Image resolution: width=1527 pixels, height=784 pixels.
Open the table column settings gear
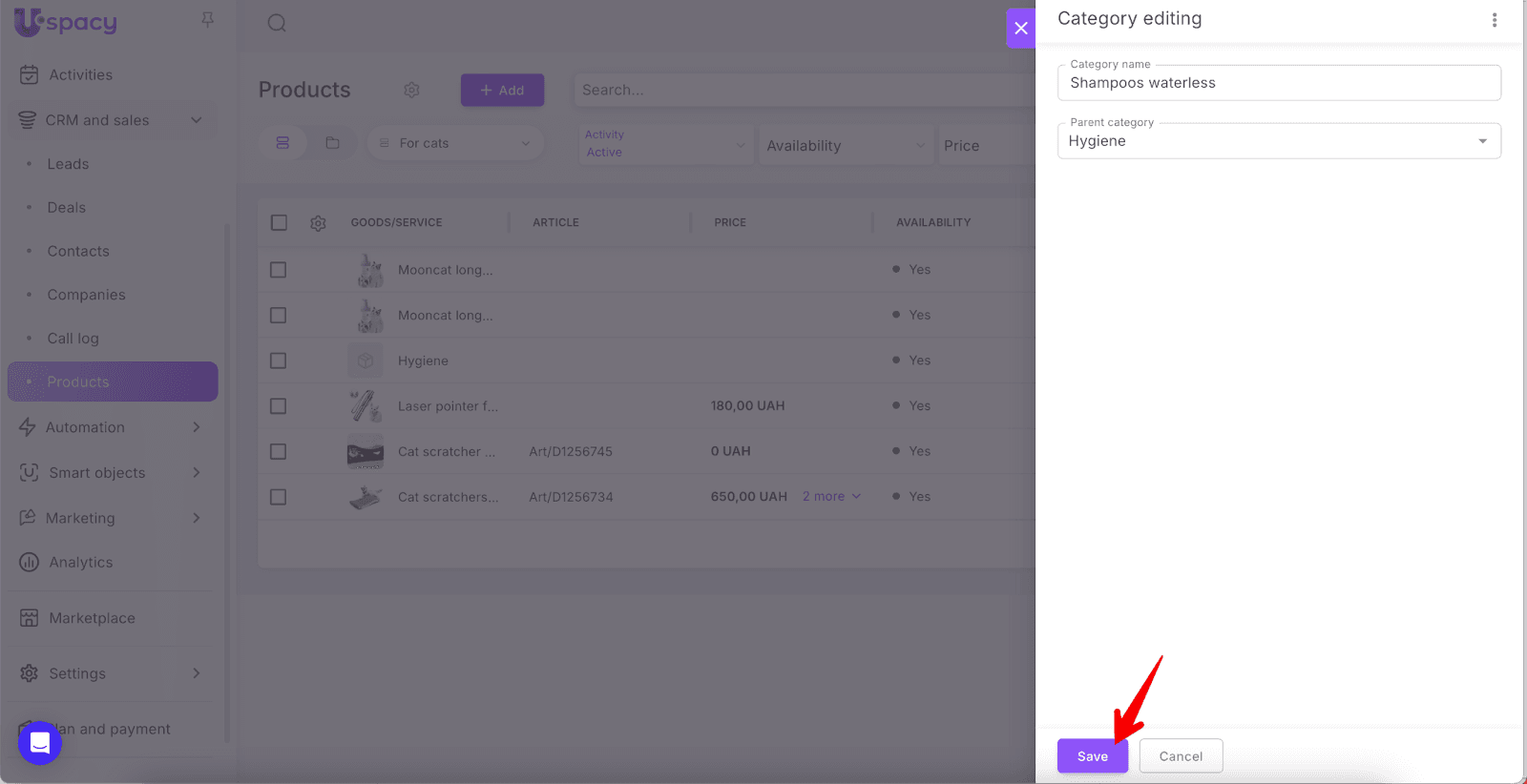[x=318, y=222]
